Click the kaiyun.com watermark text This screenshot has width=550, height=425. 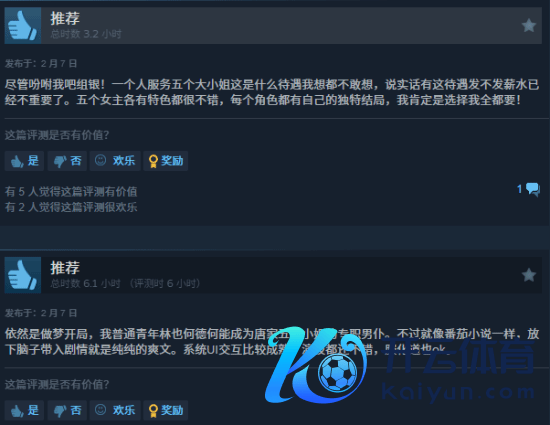point(458,393)
